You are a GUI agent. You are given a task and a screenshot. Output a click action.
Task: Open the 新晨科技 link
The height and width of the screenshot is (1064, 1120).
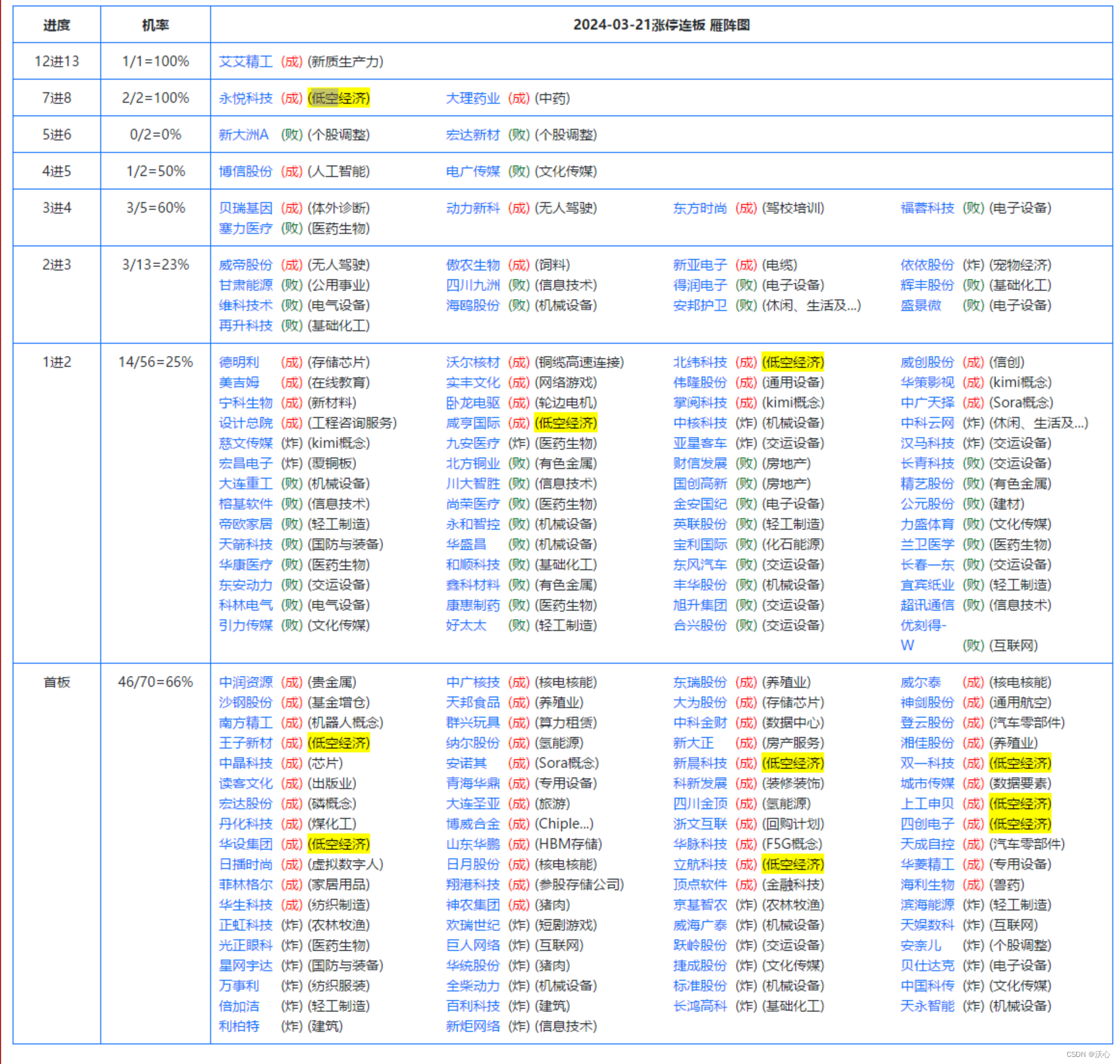700,763
